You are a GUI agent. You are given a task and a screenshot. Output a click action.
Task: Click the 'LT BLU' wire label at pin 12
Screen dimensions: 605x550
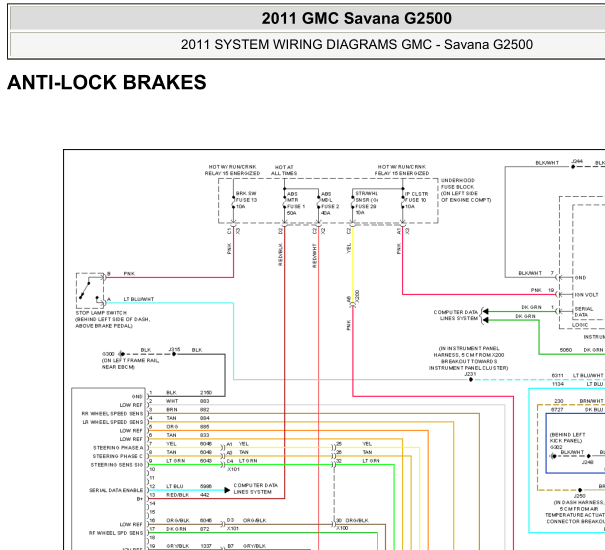175,486
